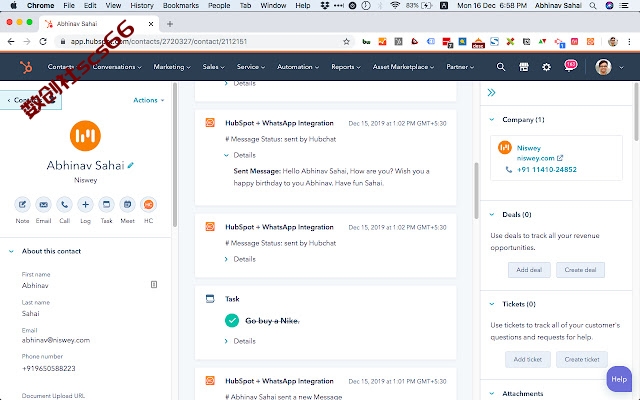Open the Sales navigation menu

coord(213,67)
